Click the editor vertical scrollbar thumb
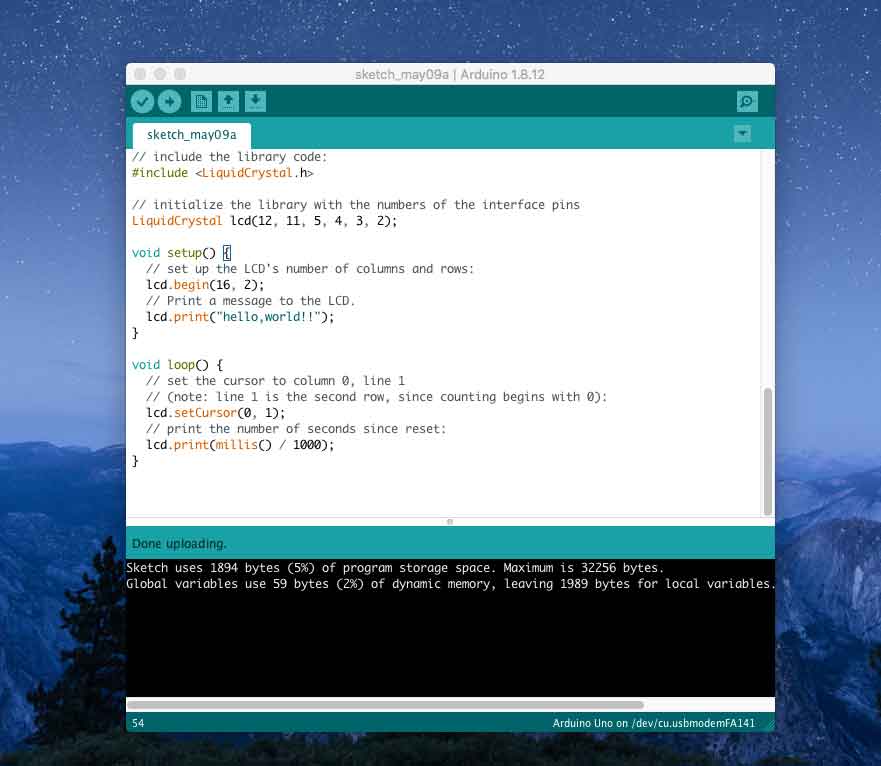 tap(768, 451)
